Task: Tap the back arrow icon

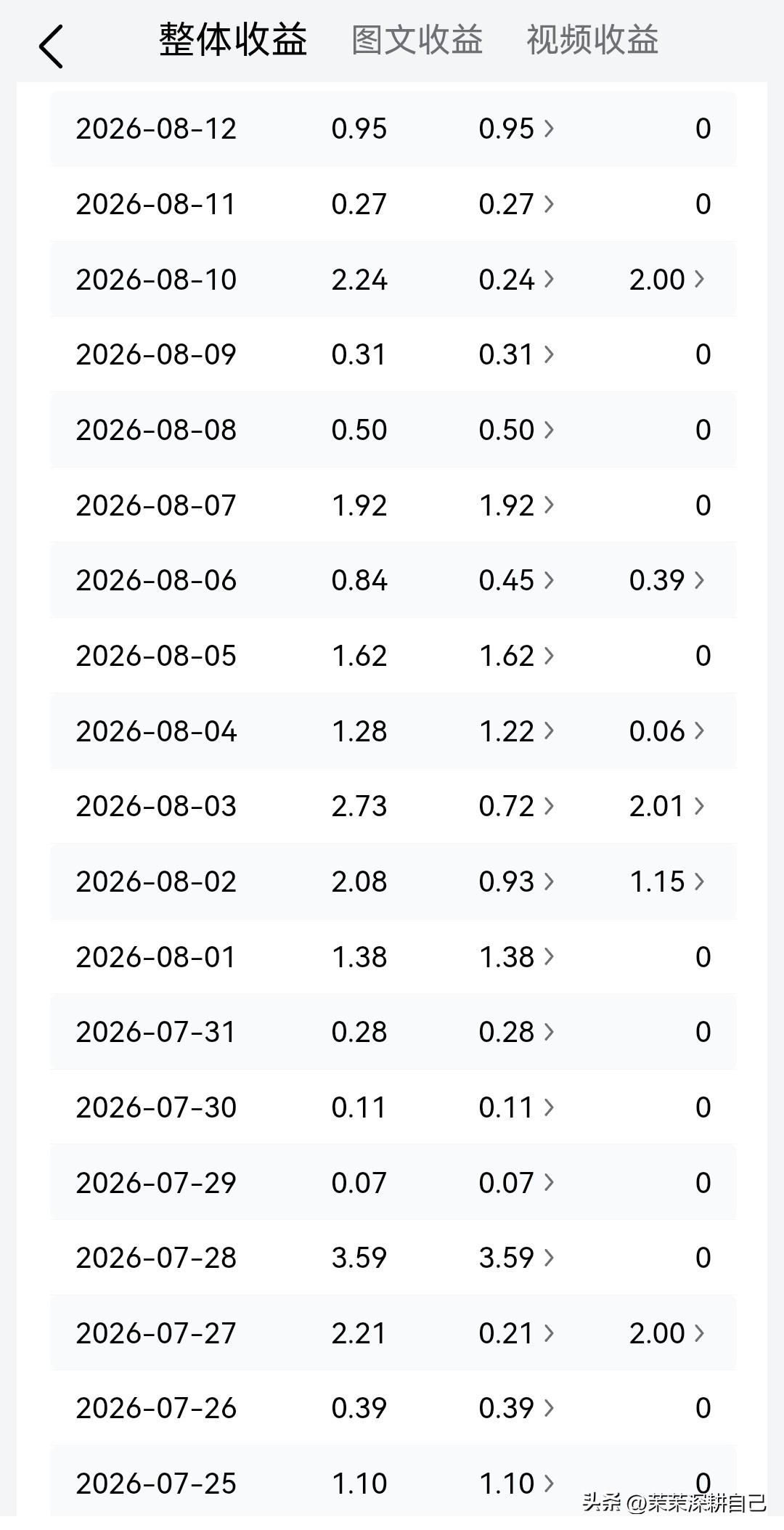Action: coord(51,46)
